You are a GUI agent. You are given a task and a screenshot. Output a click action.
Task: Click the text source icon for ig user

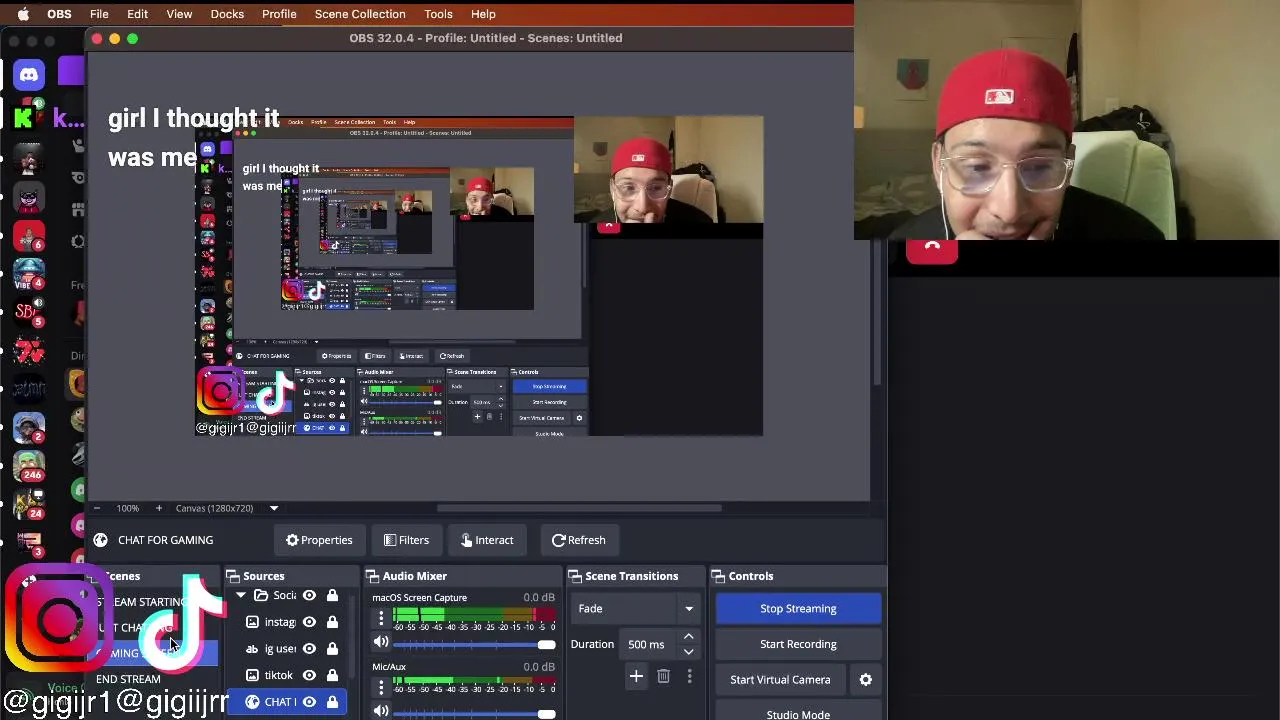point(252,649)
